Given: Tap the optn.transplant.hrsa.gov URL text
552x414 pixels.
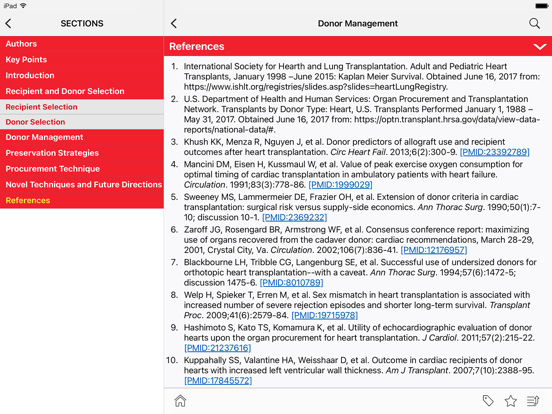Looking at the screenshot, I should 362,125.
